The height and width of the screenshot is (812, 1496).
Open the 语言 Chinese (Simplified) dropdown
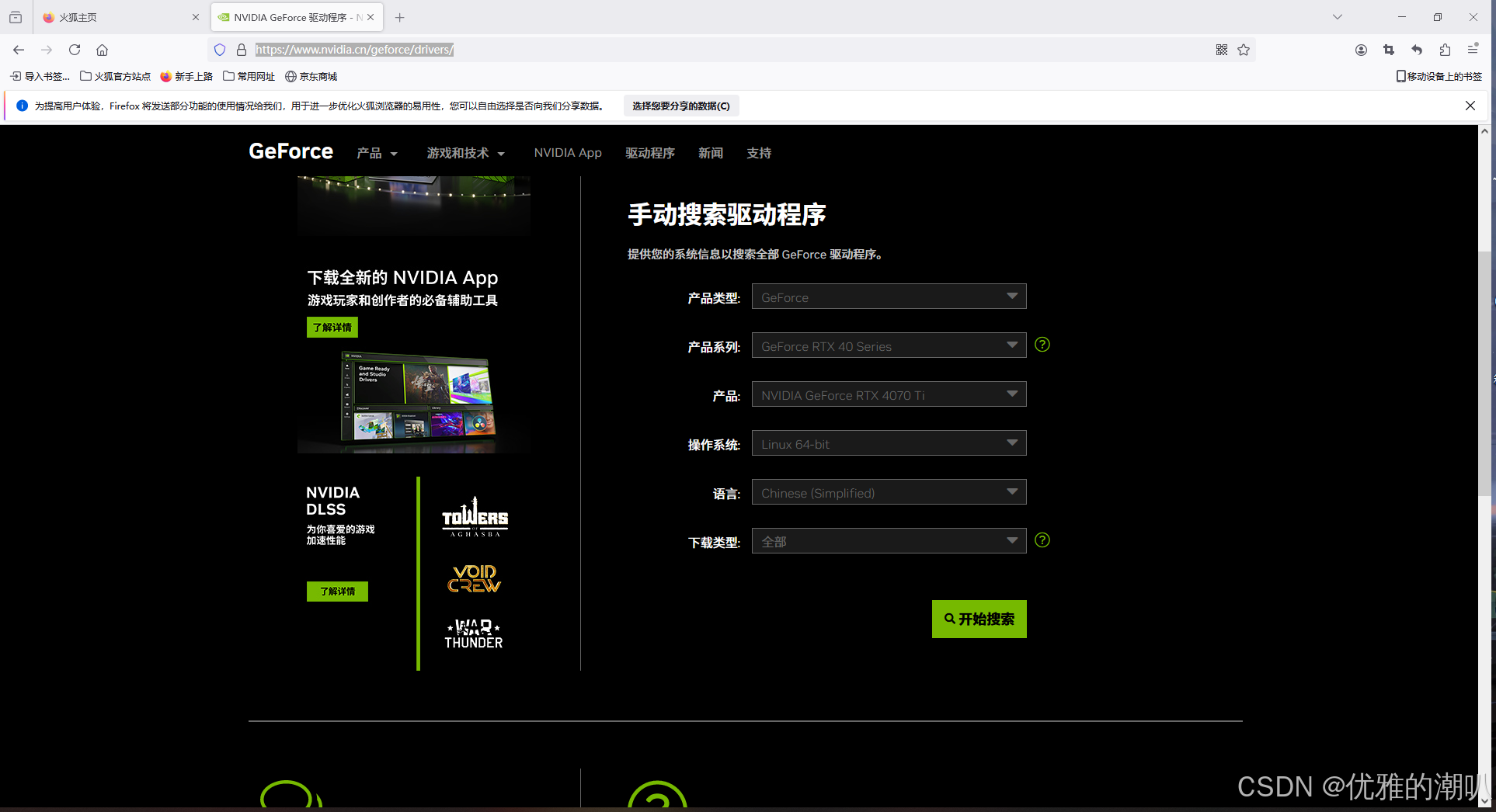[x=889, y=492]
